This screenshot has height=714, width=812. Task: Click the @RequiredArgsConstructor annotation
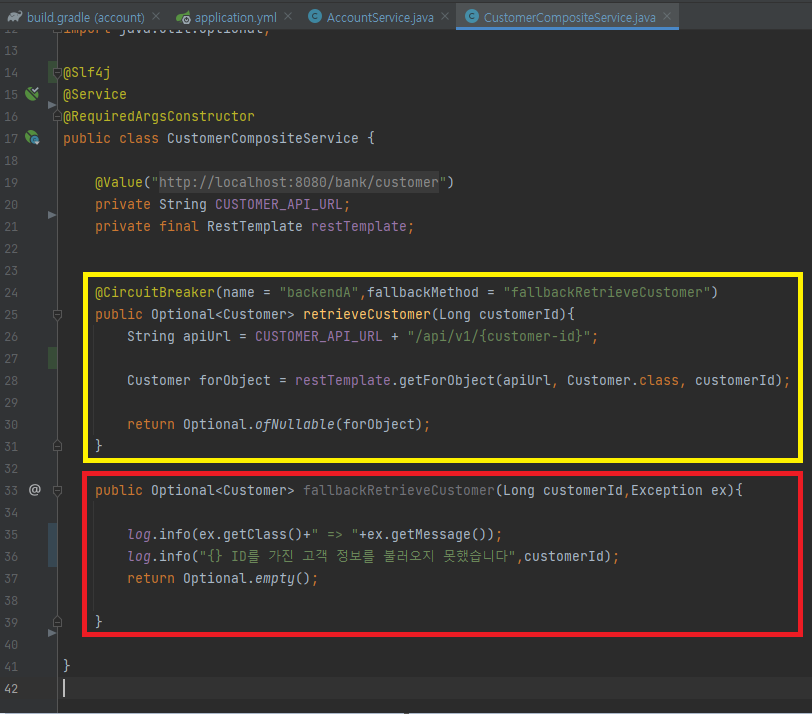coord(158,116)
